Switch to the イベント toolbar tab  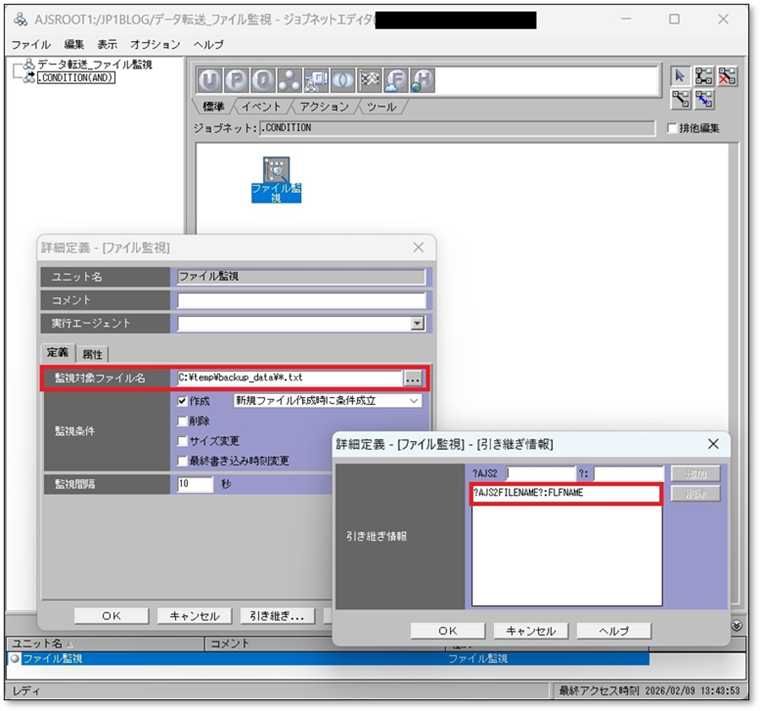tap(261, 107)
